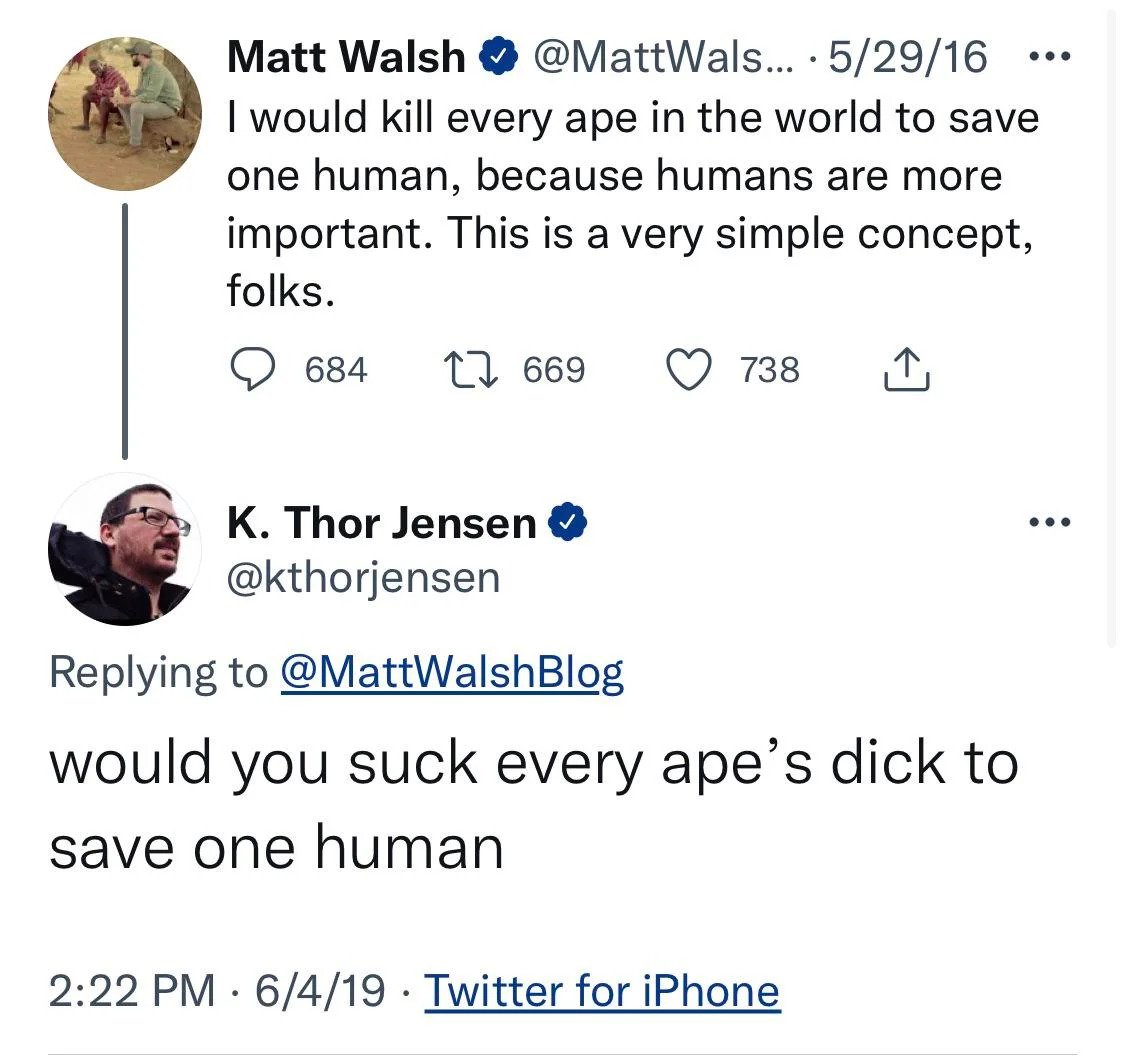Click the @kthorjensen handle

pos(363,577)
